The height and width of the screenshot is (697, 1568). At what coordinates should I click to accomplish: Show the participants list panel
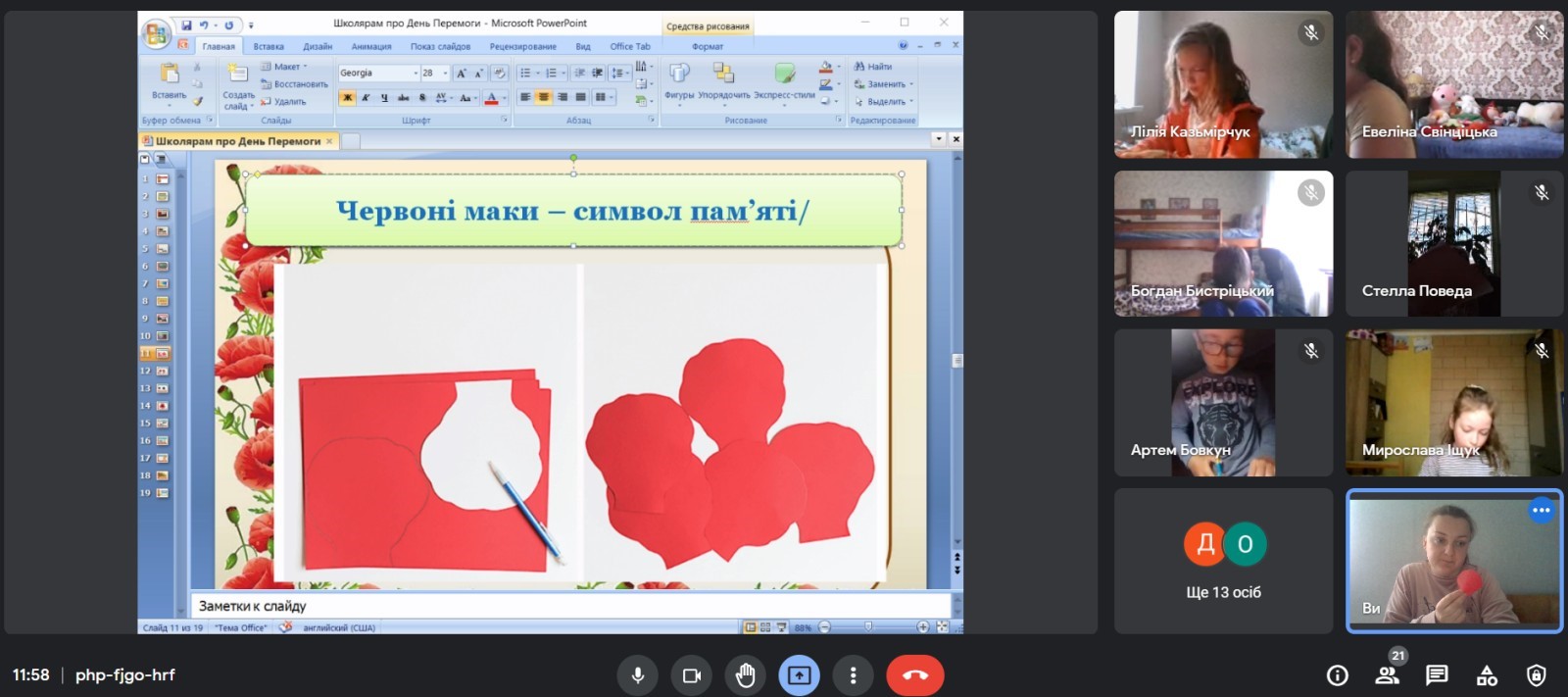[x=1387, y=675]
